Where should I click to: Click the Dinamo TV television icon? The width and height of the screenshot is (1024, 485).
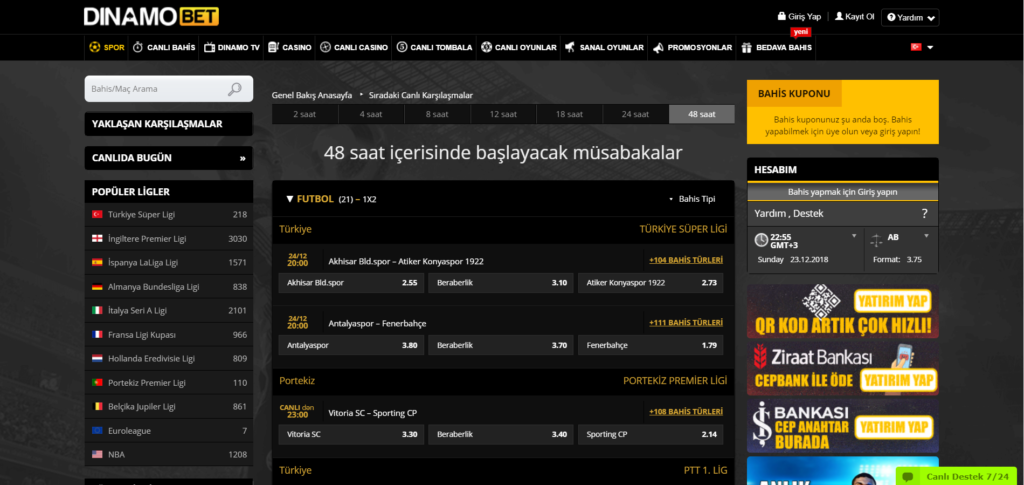click(x=210, y=48)
